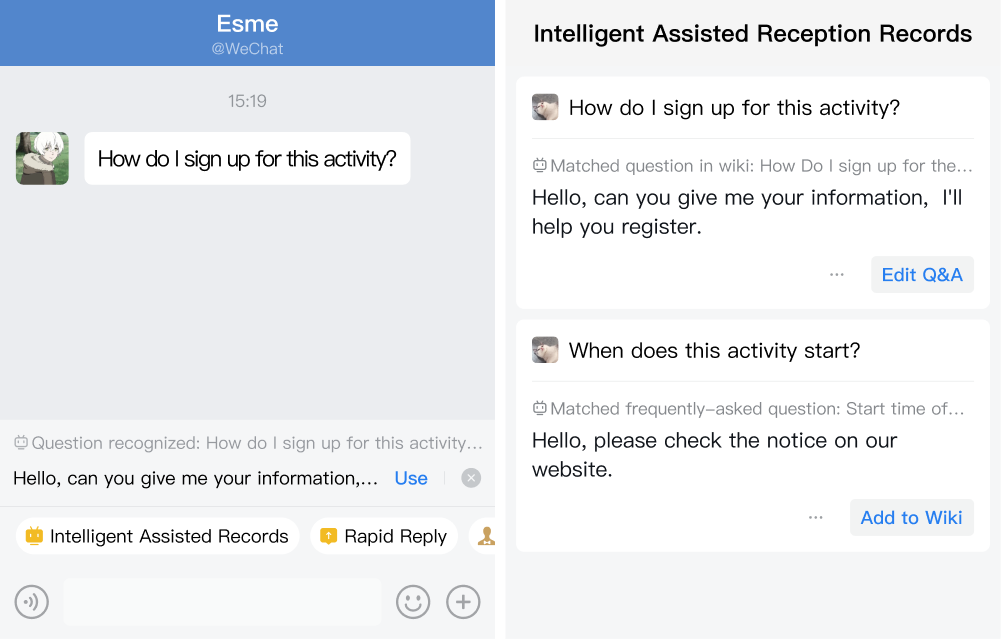
Task: Click the matched frequently-asked question line
Action: tap(748, 409)
